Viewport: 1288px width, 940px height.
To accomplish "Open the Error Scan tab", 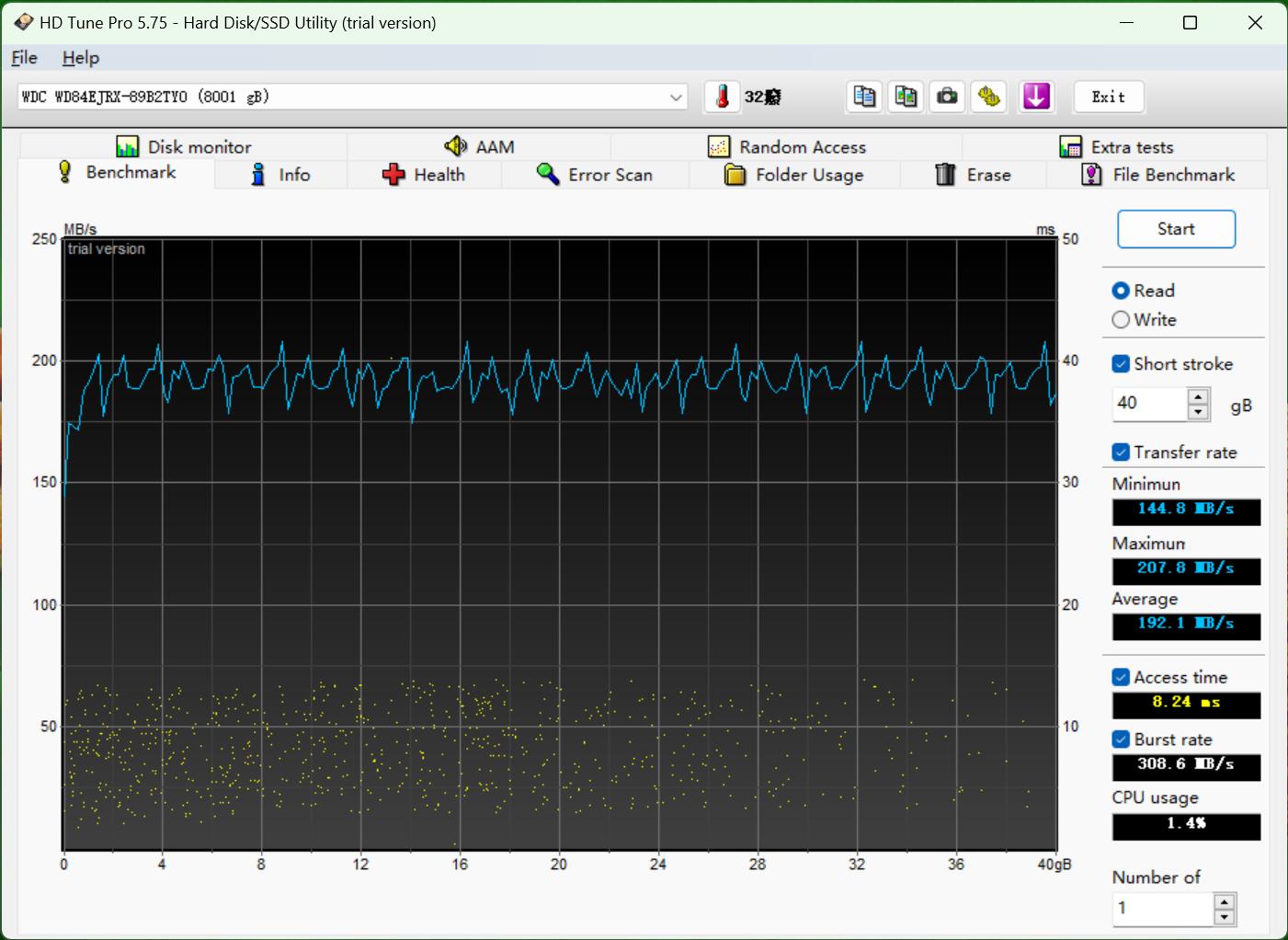I will pos(595,175).
